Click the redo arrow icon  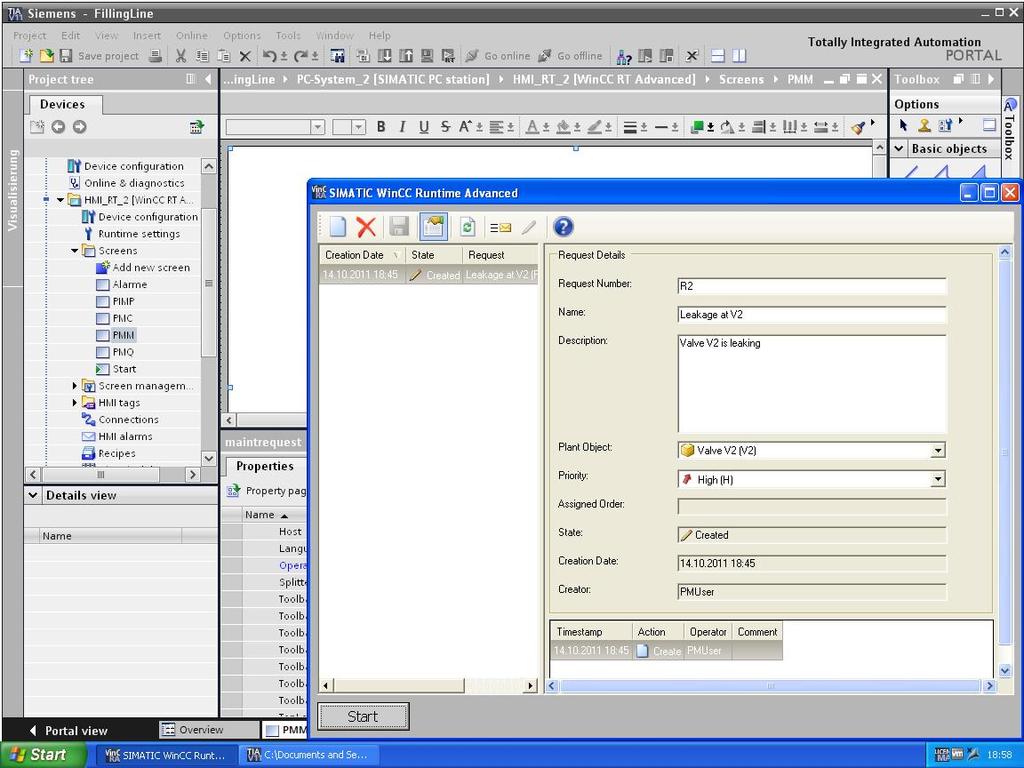coord(300,56)
